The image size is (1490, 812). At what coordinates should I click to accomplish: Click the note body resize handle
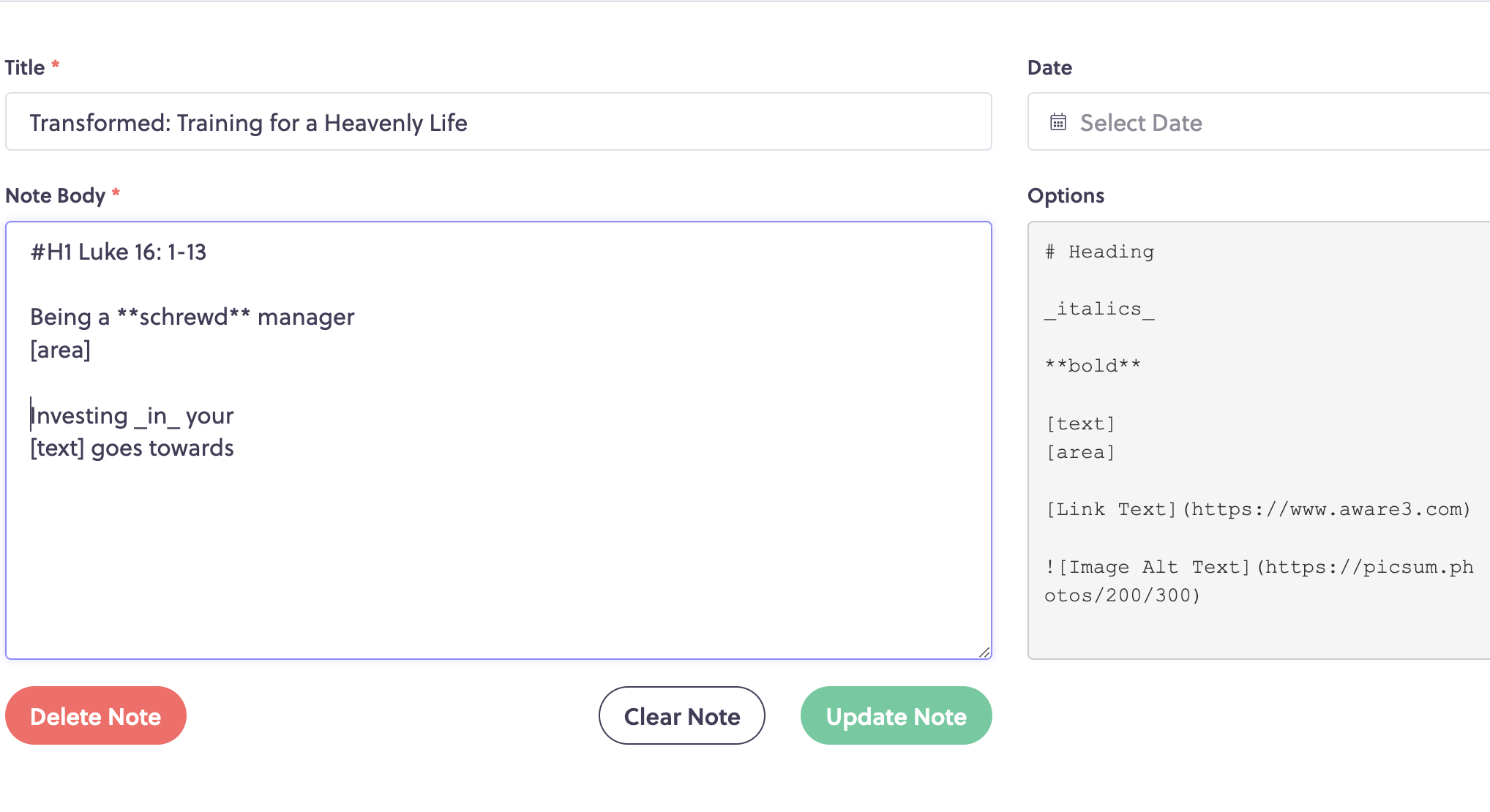[x=984, y=652]
